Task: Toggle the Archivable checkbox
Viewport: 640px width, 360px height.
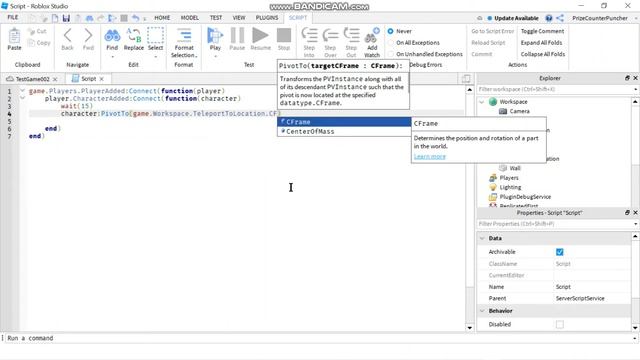Action: (560, 252)
